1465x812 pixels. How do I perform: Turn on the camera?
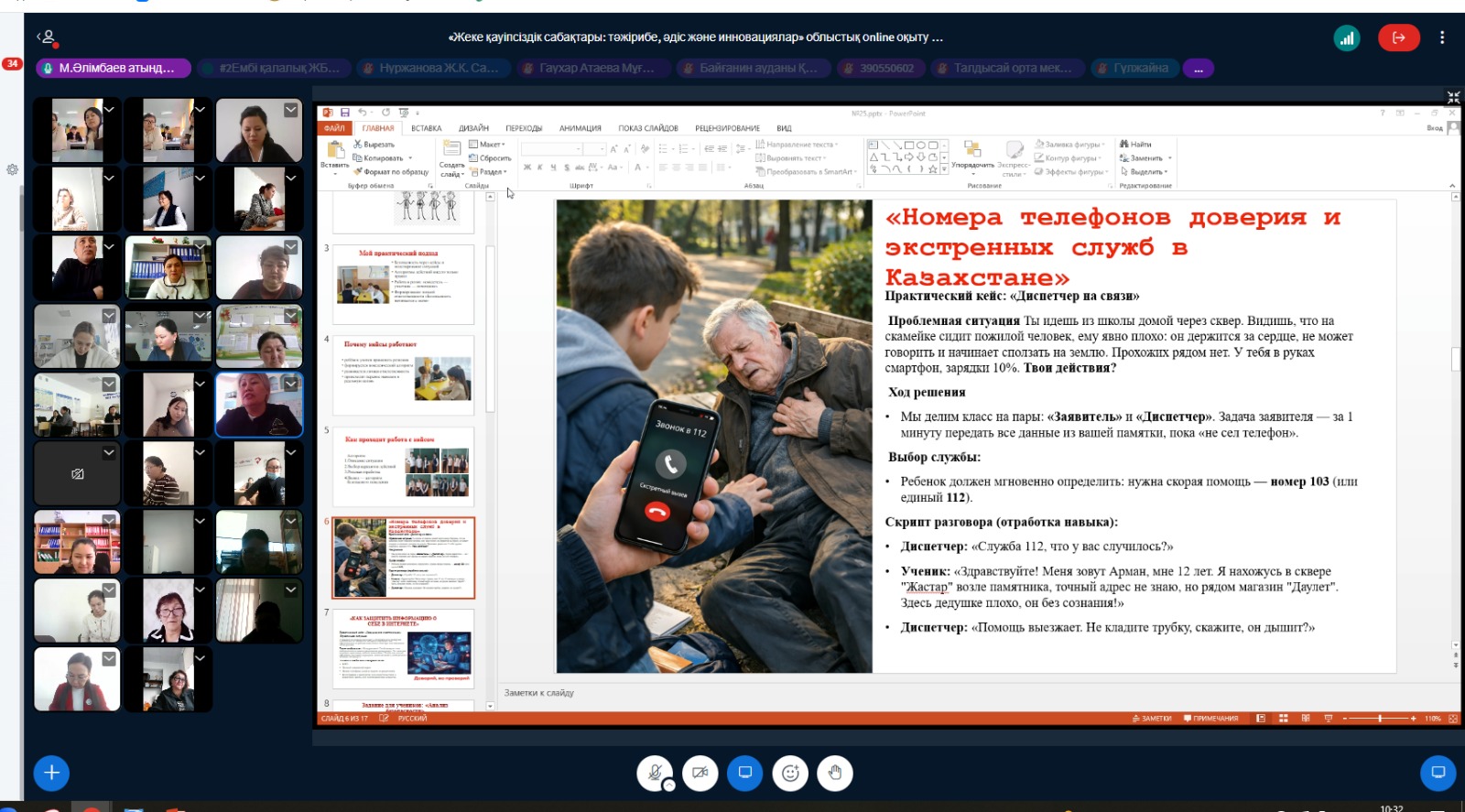(x=700, y=774)
